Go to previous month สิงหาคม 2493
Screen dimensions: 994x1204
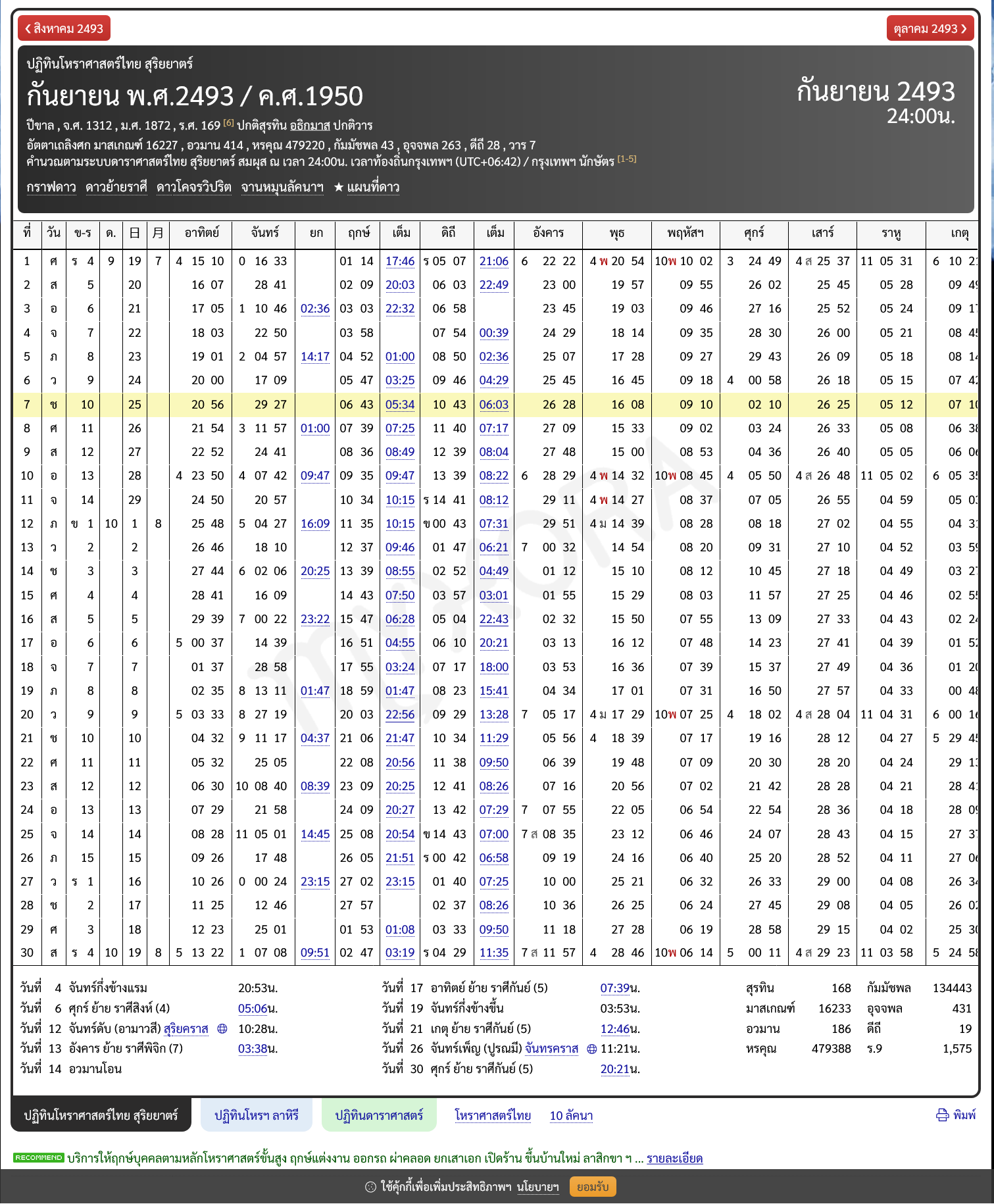click(64, 28)
